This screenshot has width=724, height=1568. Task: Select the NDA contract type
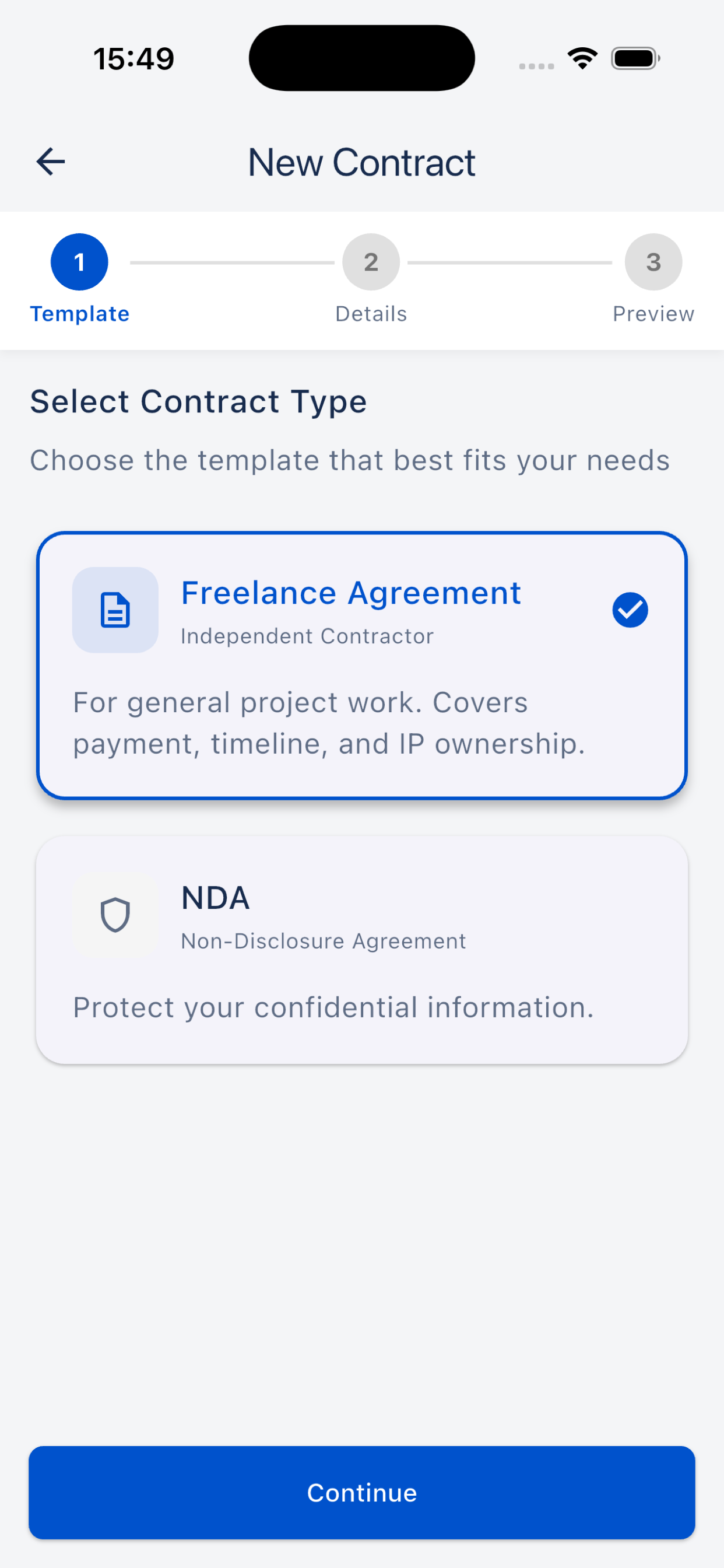(361, 949)
